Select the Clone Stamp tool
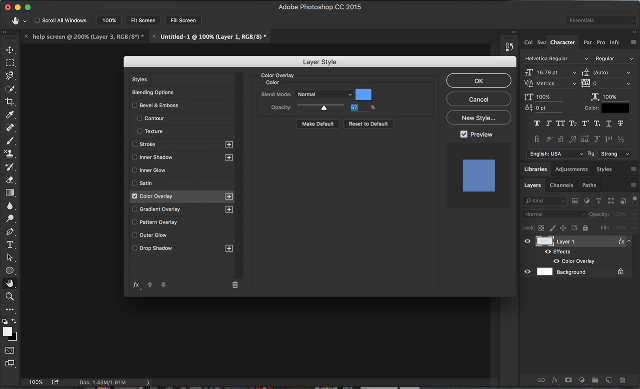 tap(10, 154)
